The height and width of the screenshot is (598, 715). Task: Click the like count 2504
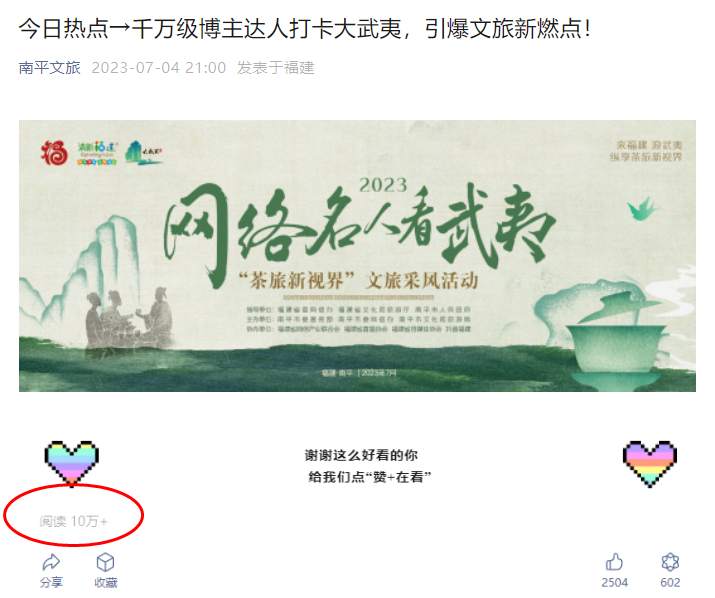point(614,582)
